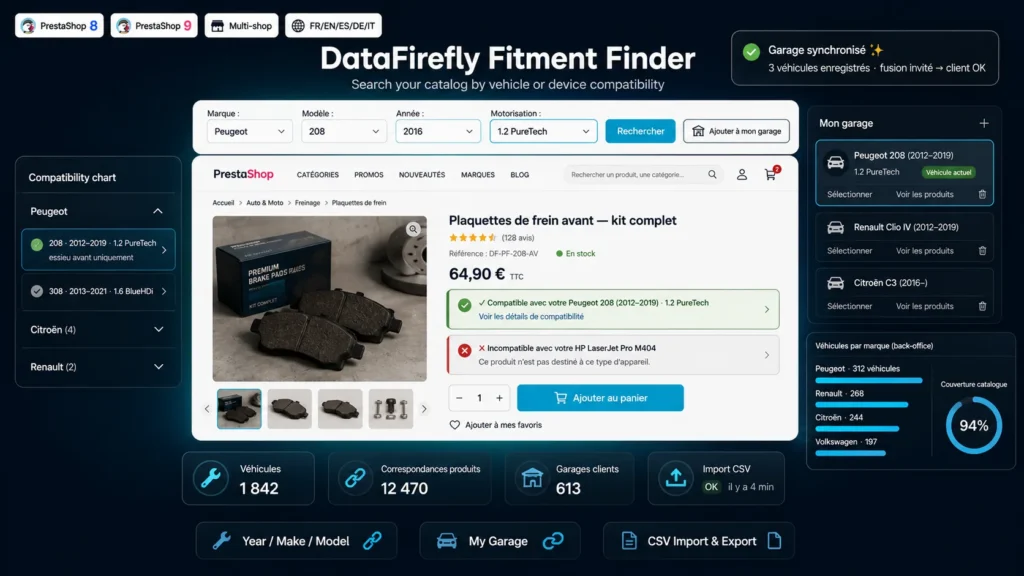Click the Garages clients garage icon
1024x576 pixels.
pyautogui.click(x=532, y=479)
